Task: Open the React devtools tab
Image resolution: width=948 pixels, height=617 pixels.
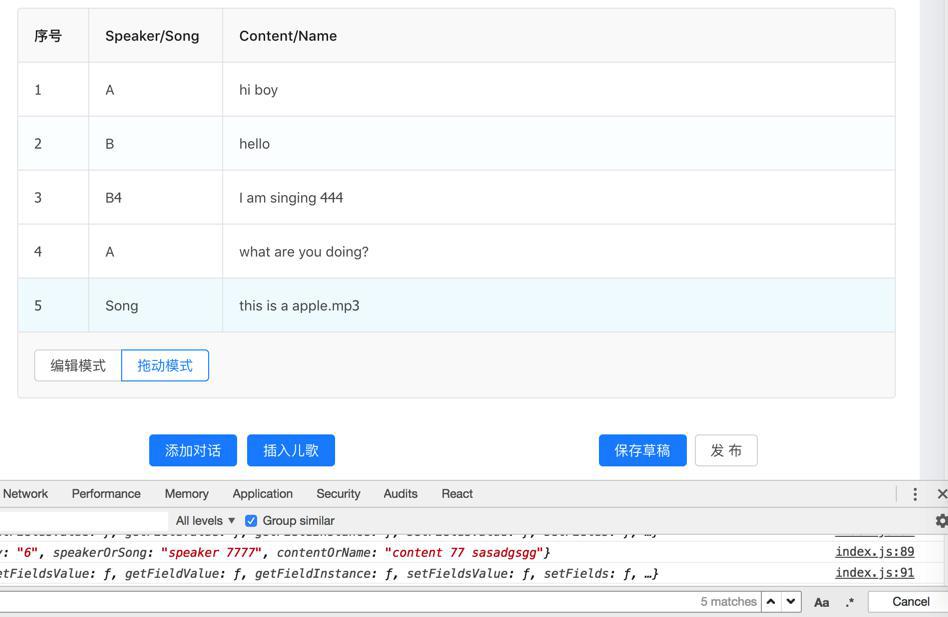Action: (x=457, y=494)
